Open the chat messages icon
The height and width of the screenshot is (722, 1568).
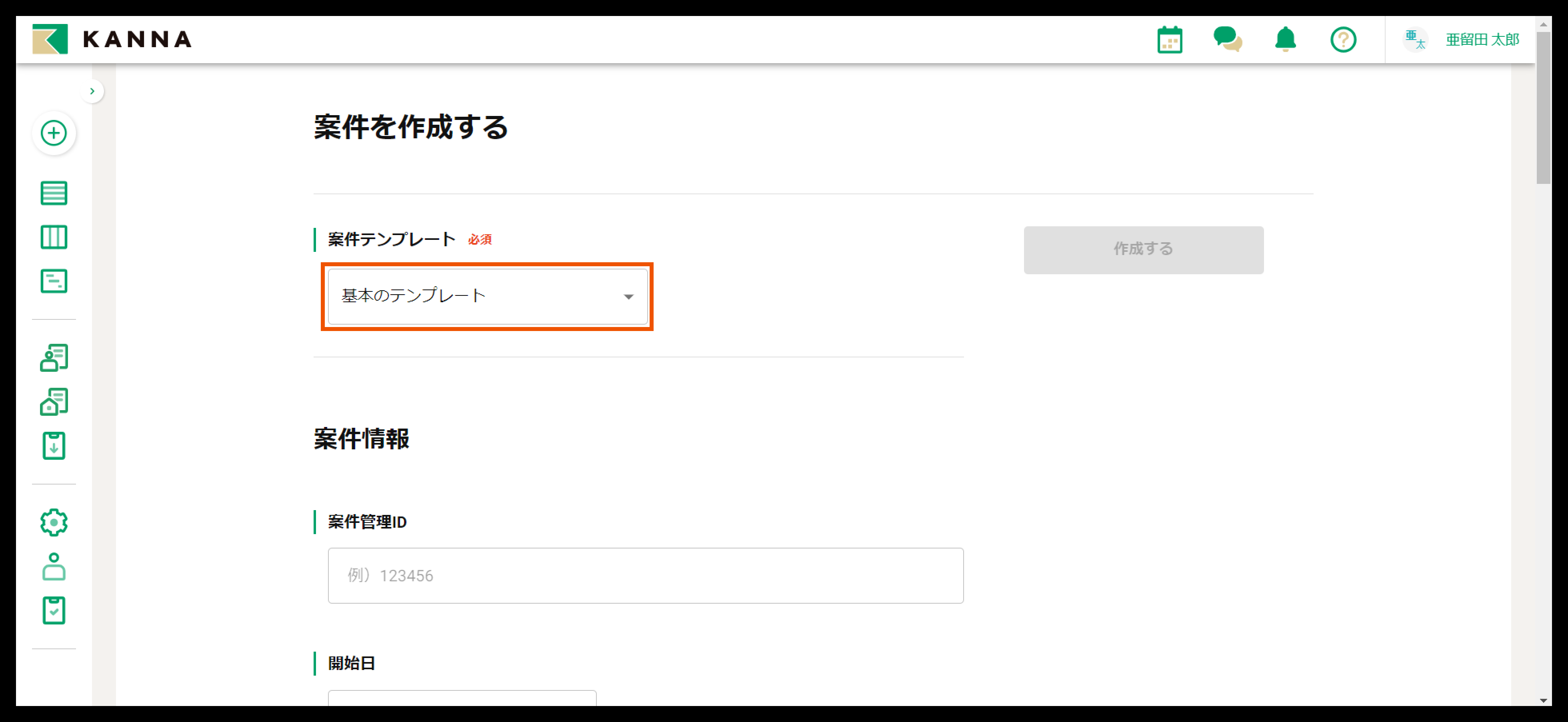click(1227, 40)
